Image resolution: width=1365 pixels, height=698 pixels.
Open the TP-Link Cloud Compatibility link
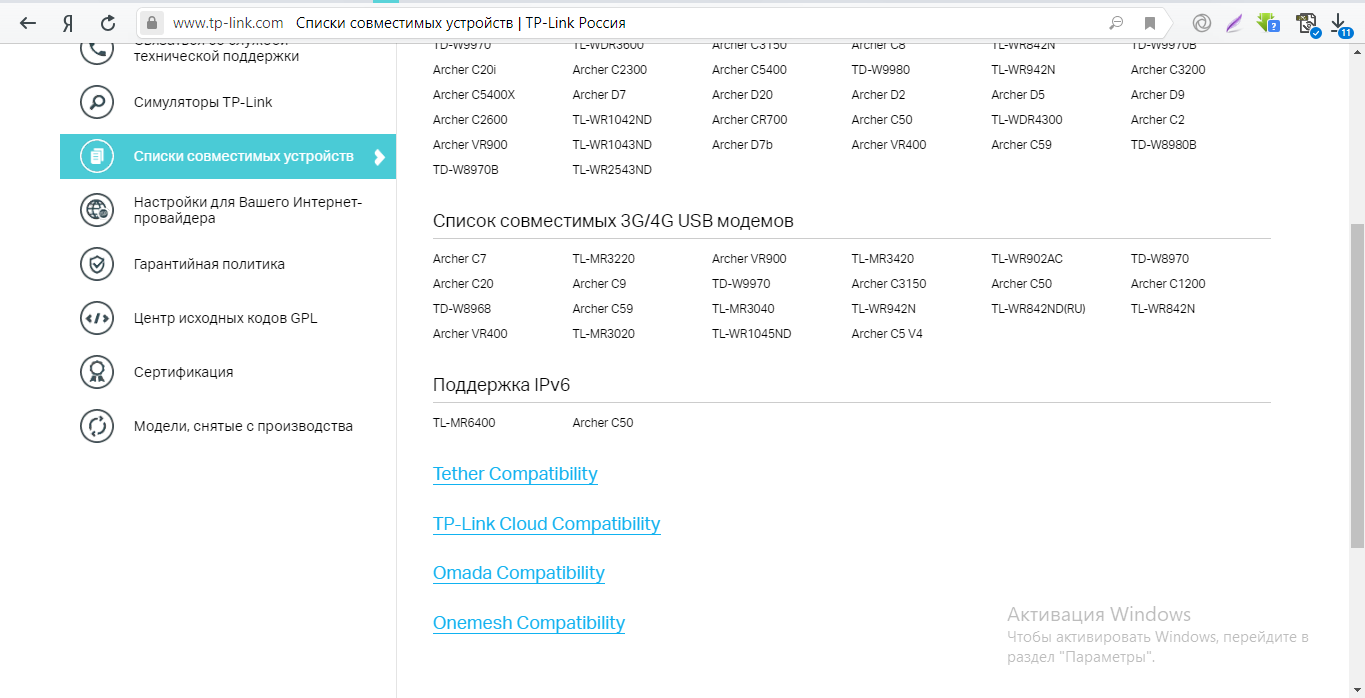pos(546,524)
